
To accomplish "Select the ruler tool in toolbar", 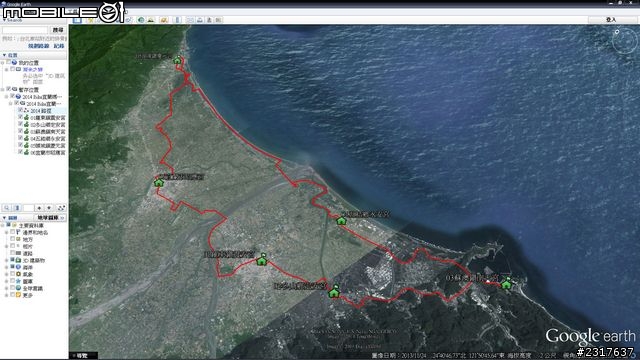I will 177,20.
